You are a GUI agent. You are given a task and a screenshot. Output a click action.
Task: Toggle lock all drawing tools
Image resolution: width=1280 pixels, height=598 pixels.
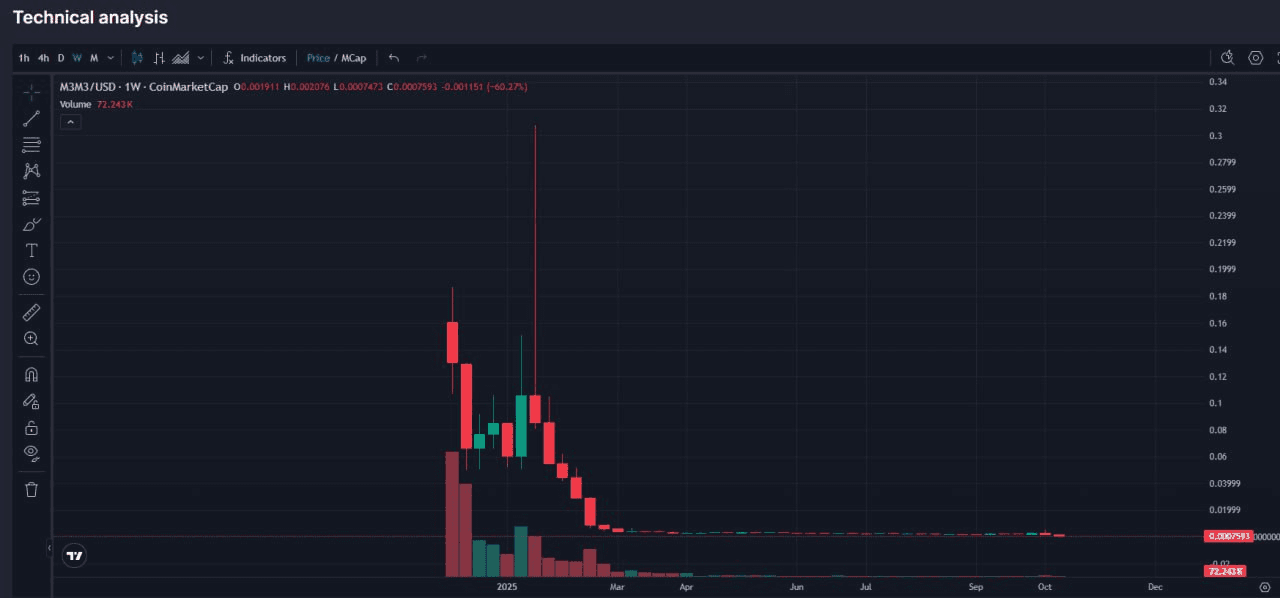tap(31, 428)
